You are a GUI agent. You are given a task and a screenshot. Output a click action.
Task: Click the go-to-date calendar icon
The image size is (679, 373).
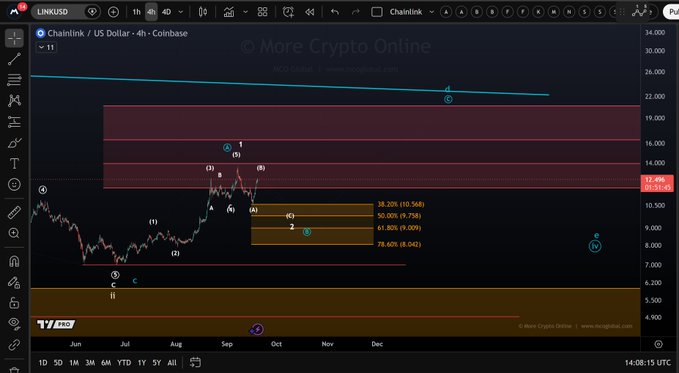point(195,362)
